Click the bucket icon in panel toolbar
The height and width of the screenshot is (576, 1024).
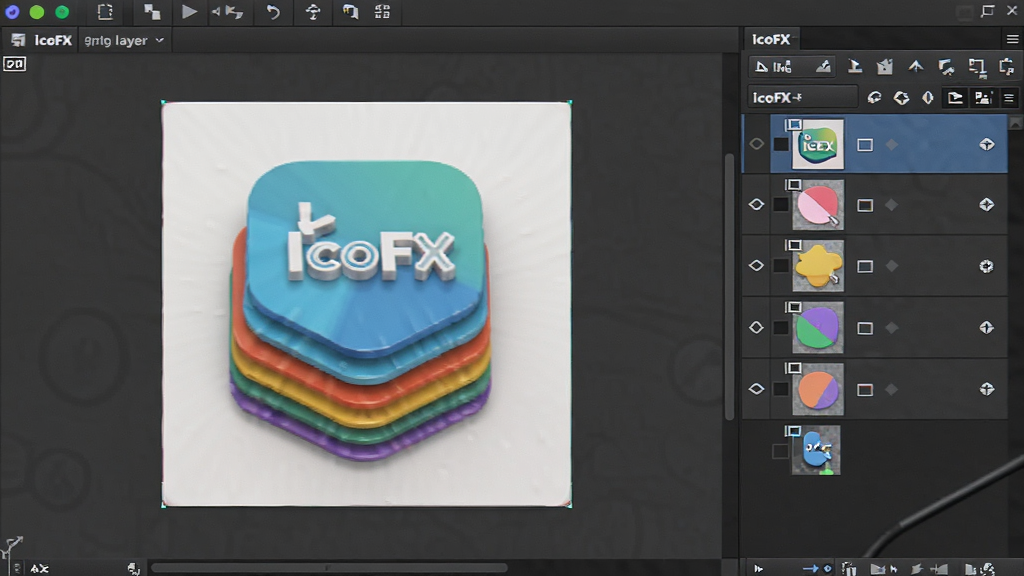(885, 66)
